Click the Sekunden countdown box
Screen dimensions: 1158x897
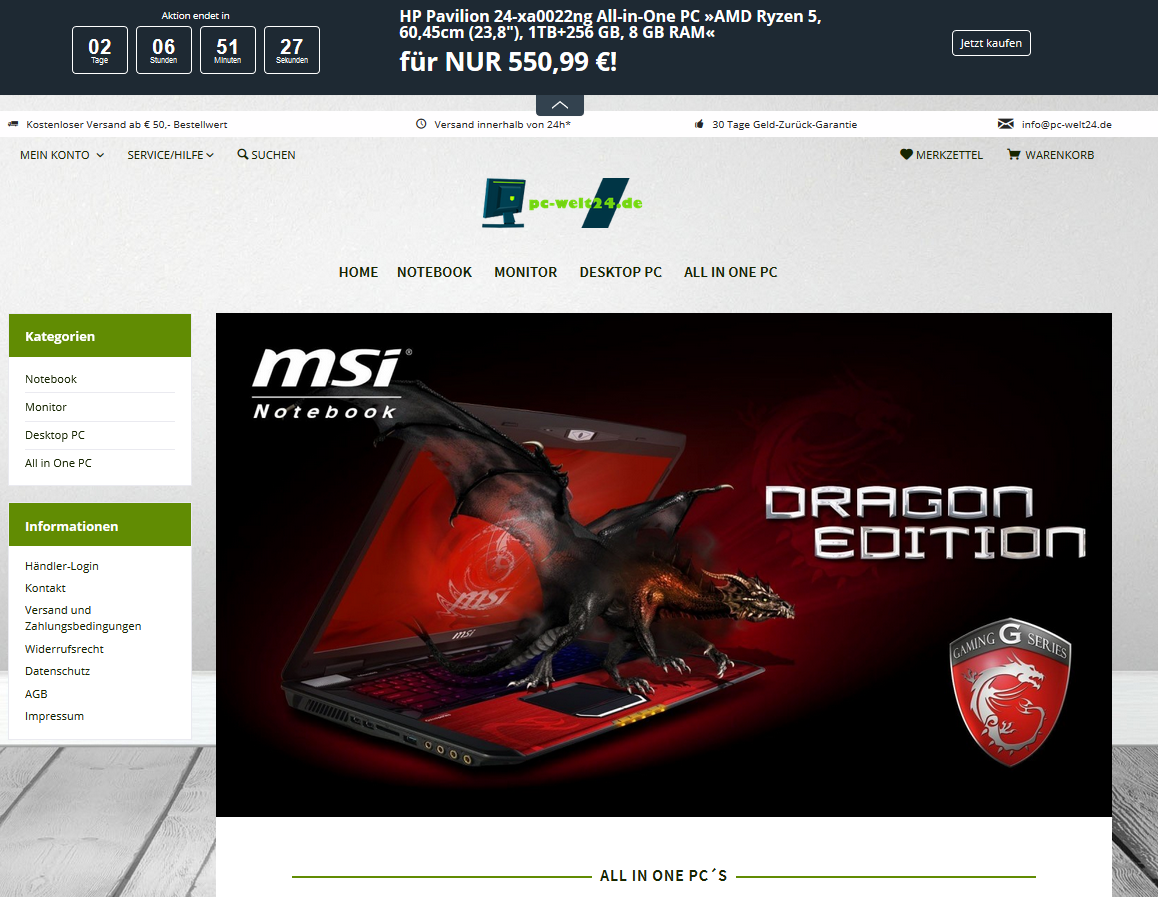292,50
